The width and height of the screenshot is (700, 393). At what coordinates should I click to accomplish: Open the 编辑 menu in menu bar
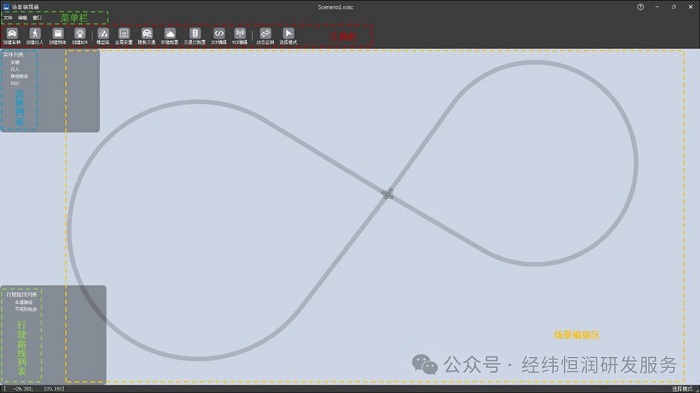tap(22, 18)
